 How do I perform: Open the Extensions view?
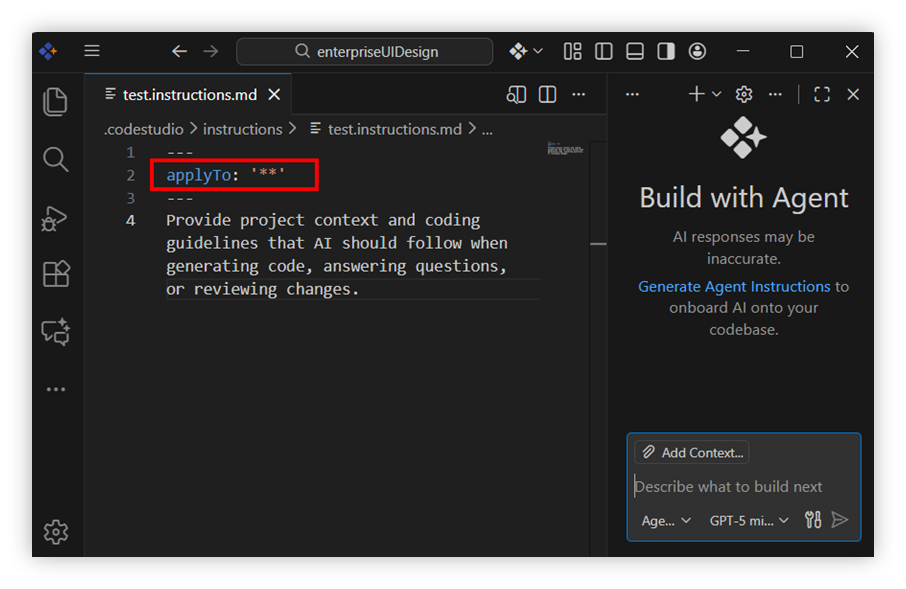point(56,274)
